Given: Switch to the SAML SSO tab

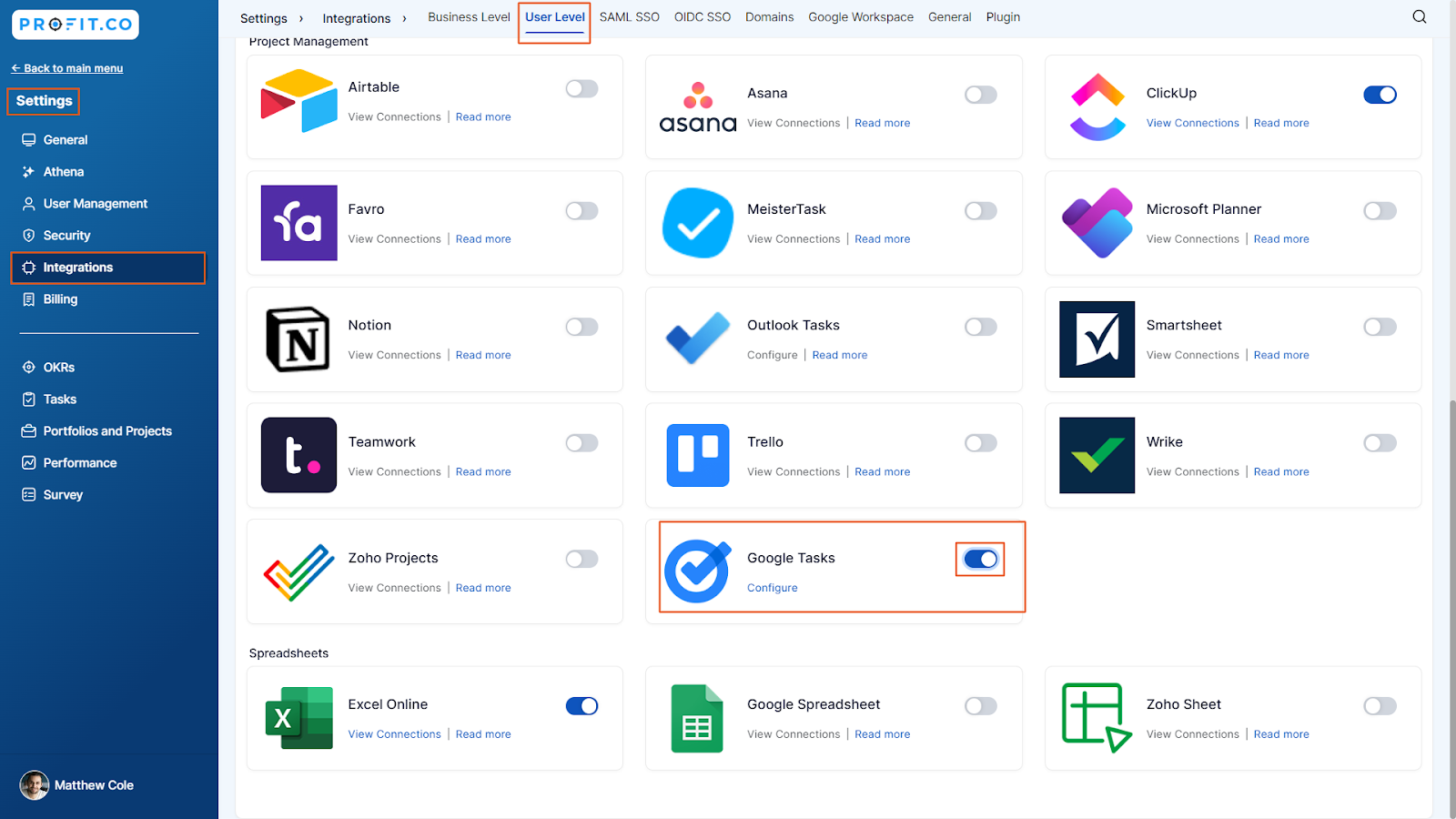Looking at the screenshot, I should (x=630, y=17).
